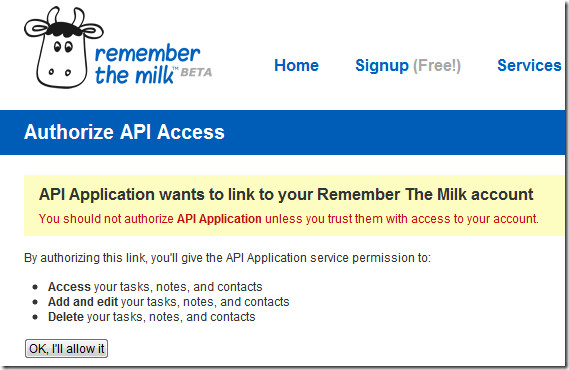Click the BETA label beside the logo
Viewport: 569px width, 370px height.
[x=196, y=72]
